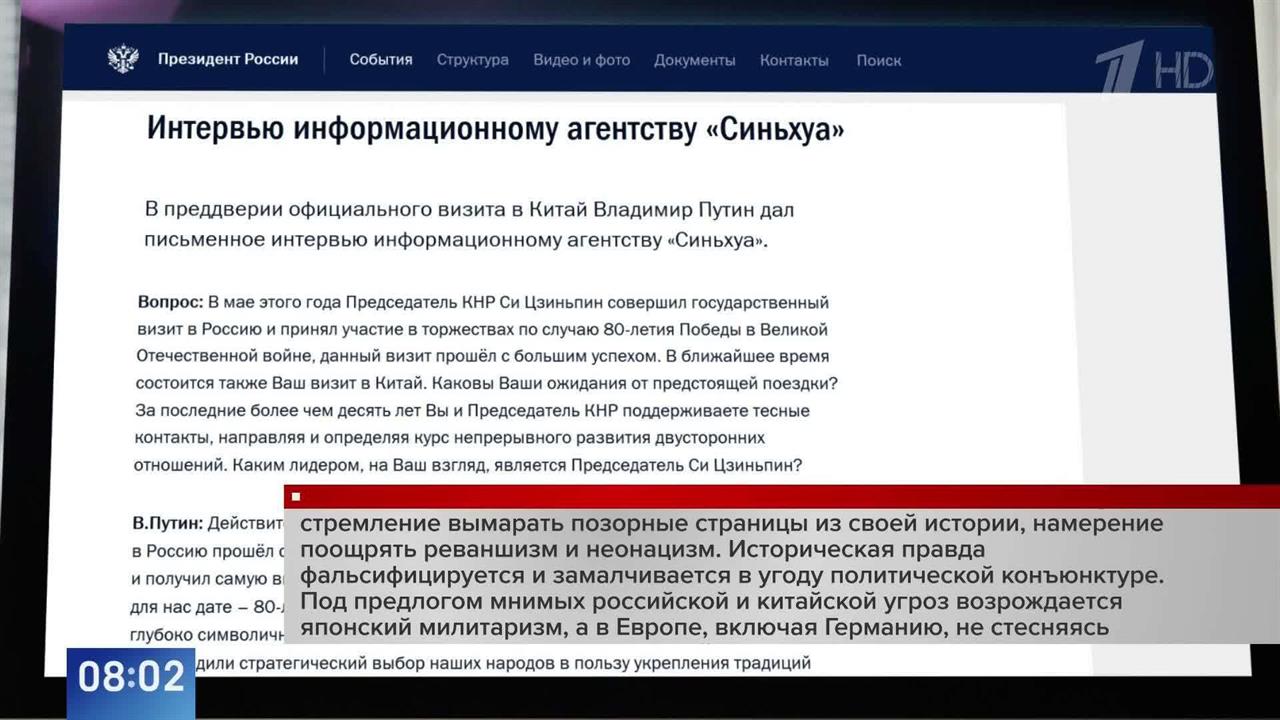Open the Президент России home link
Image resolution: width=1280 pixels, height=720 pixels.
228,59
